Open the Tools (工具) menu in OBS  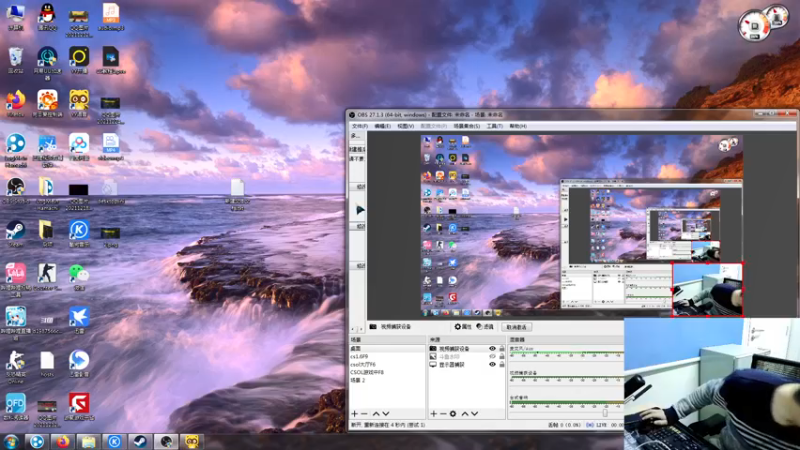tap(494, 126)
